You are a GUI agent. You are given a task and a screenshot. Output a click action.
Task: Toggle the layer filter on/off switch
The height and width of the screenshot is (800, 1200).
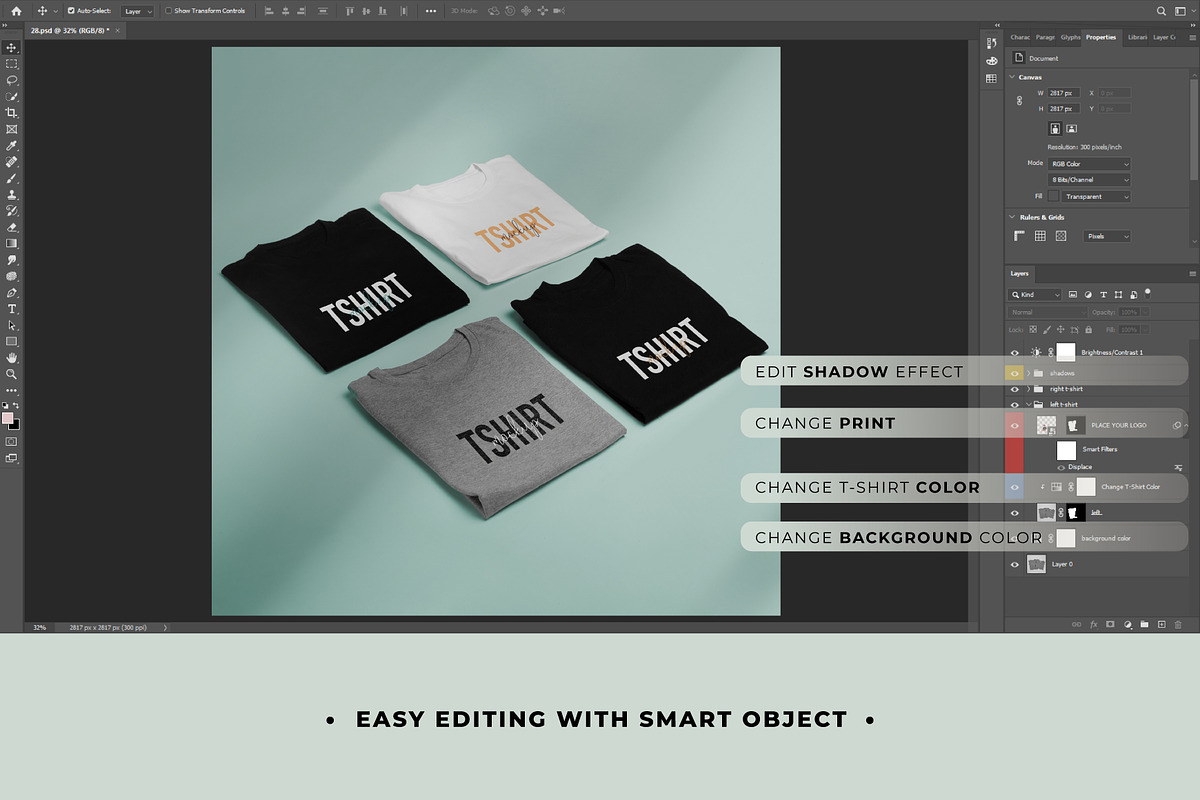coord(1148,293)
